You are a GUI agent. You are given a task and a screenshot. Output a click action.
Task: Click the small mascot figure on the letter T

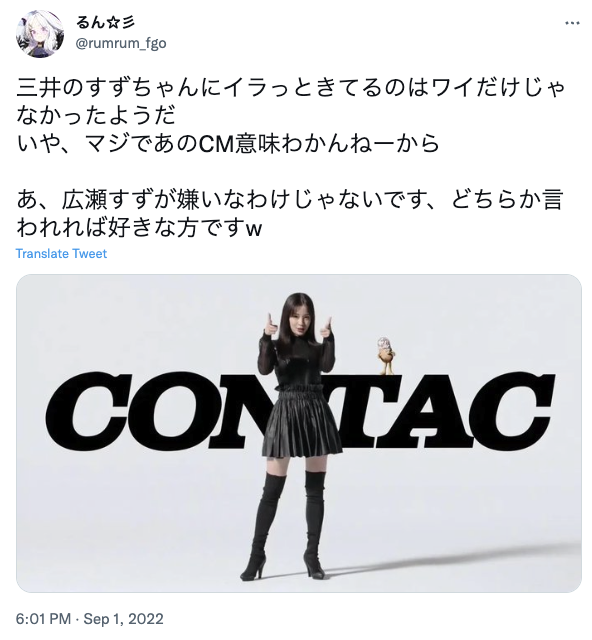384,355
